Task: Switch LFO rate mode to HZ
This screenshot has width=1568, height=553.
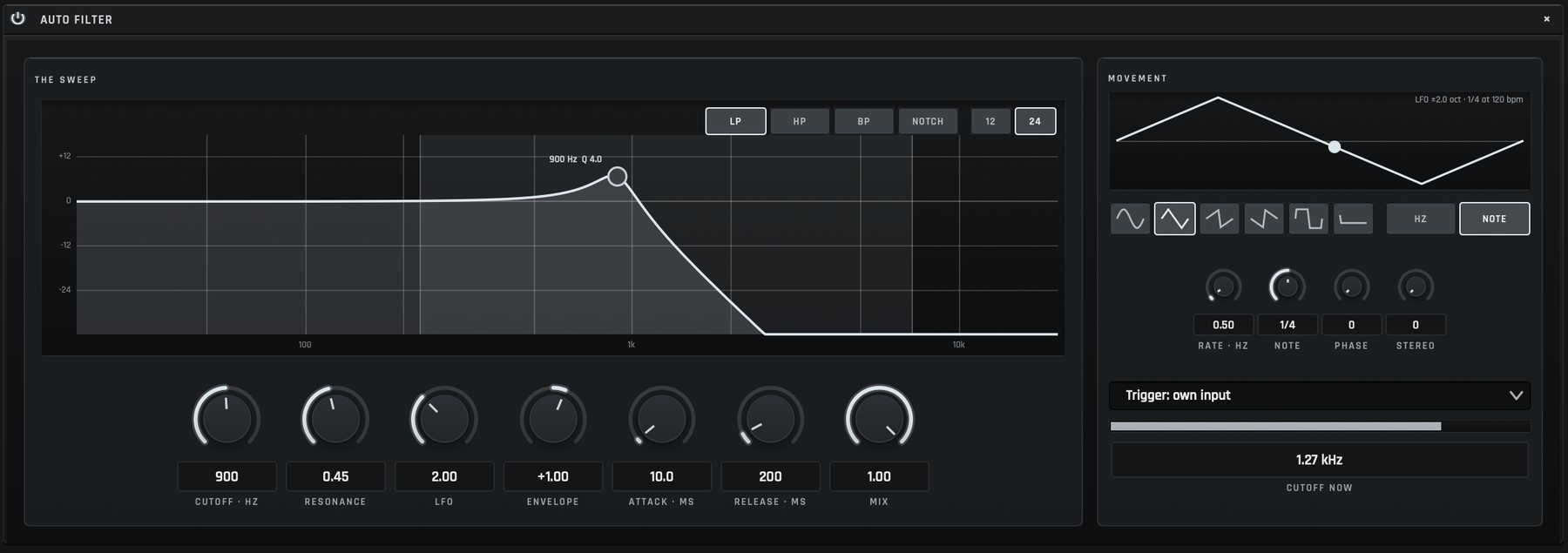Action: 1421,219
